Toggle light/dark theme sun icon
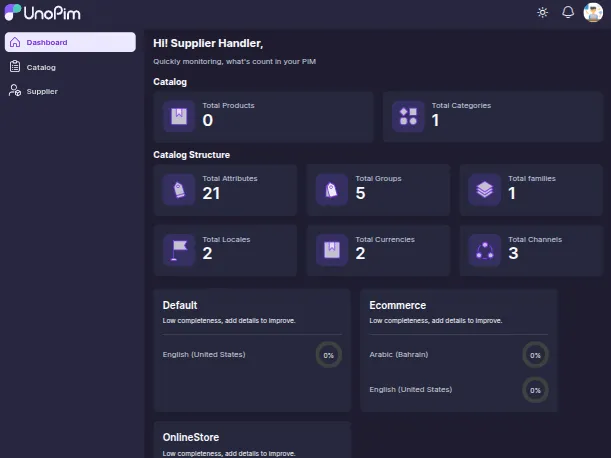Screen dimensions: 611x458 tap(542, 12)
